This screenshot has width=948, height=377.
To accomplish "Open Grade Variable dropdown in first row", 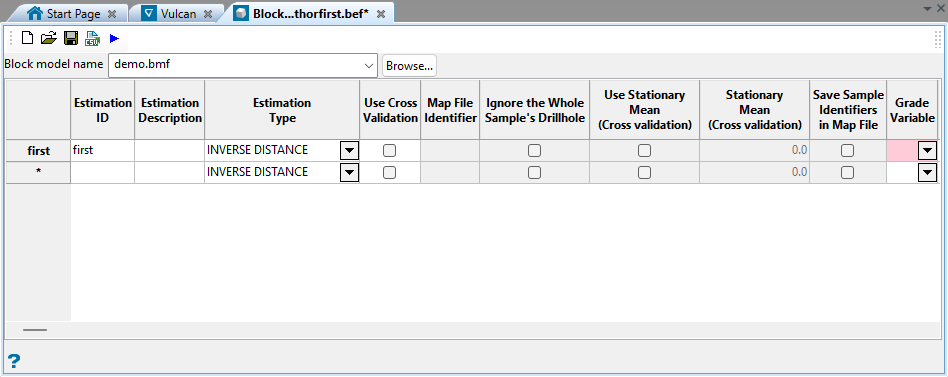I will [927, 150].
